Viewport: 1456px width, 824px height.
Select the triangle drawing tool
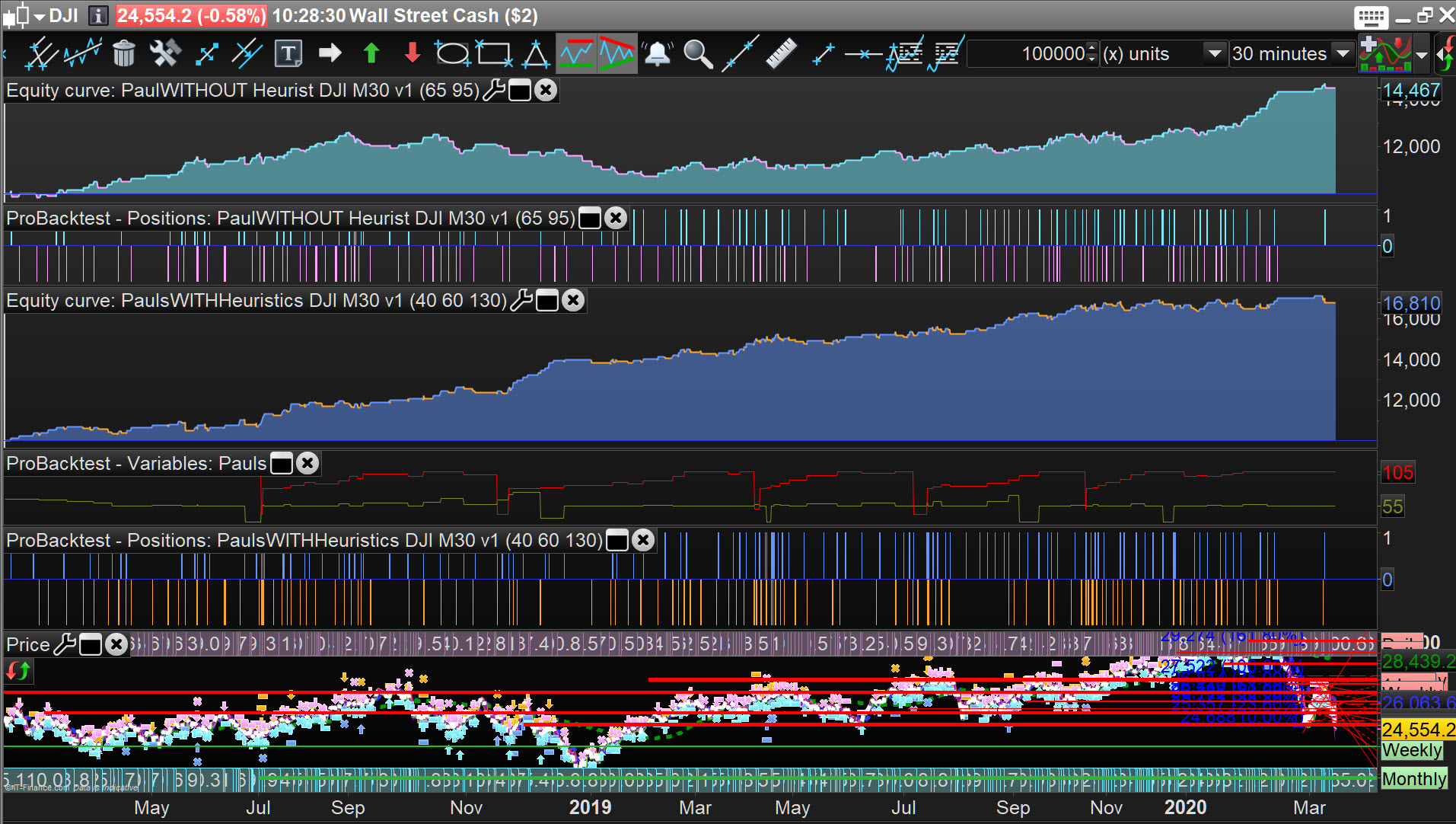point(536,53)
